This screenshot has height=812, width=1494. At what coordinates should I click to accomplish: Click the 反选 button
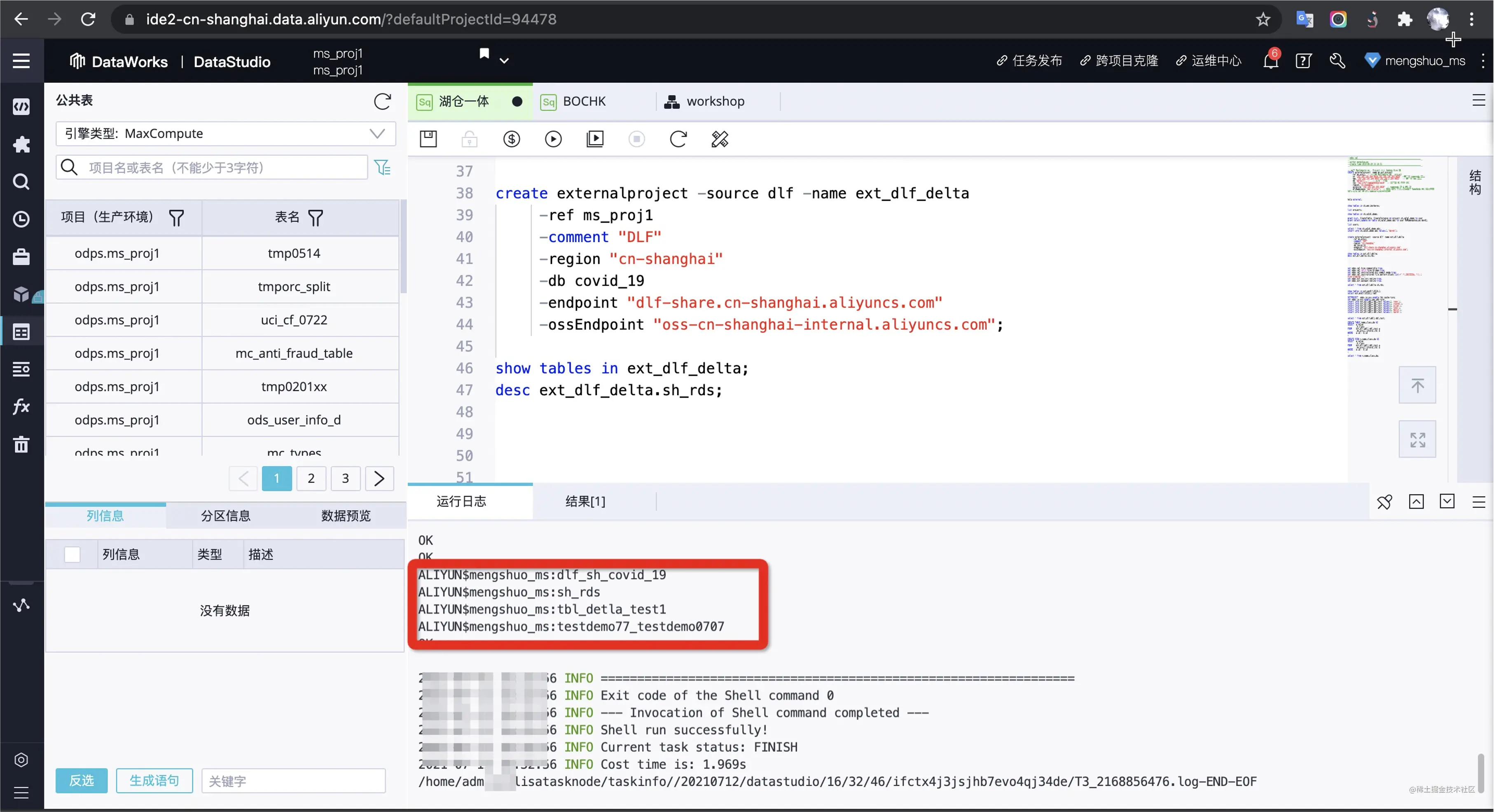coord(81,781)
